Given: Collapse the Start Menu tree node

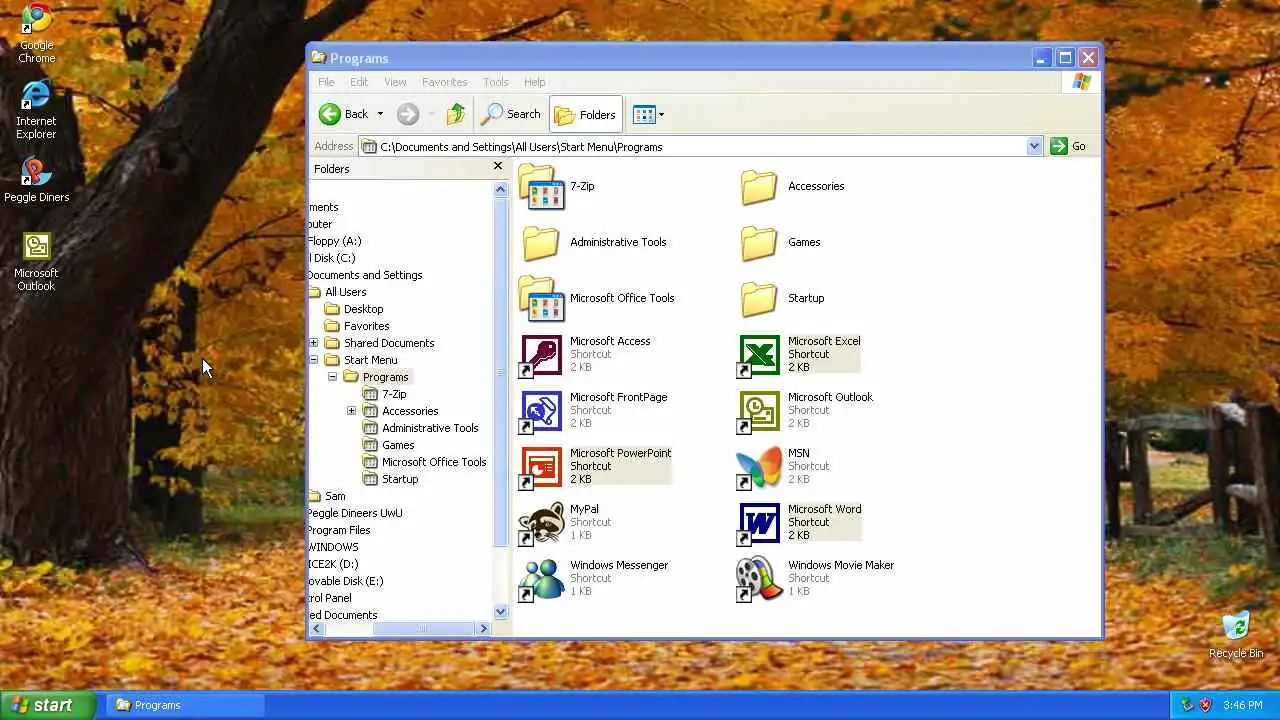Looking at the screenshot, I should pos(314,360).
